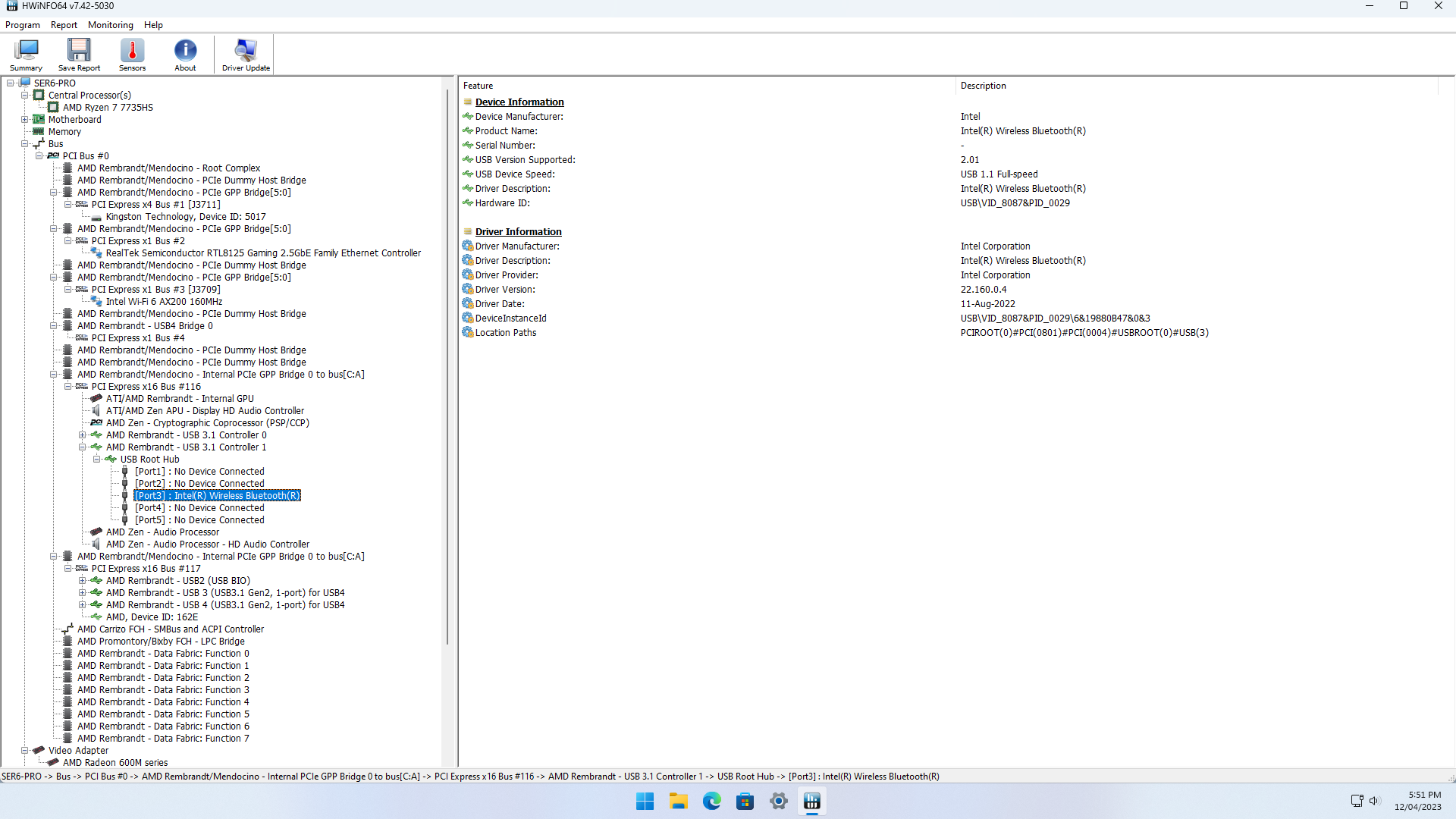The image size is (1456, 819).
Task: Open File Explorer from taskbar
Action: click(679, 801)
